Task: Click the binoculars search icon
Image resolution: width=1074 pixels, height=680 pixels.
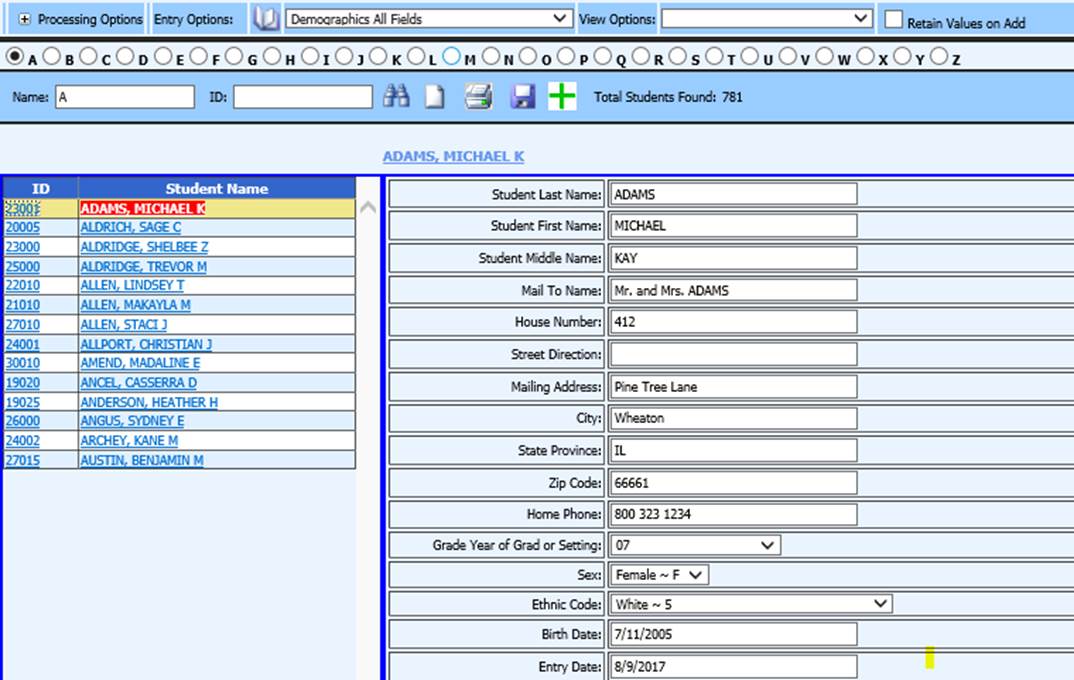Action: 397,97
